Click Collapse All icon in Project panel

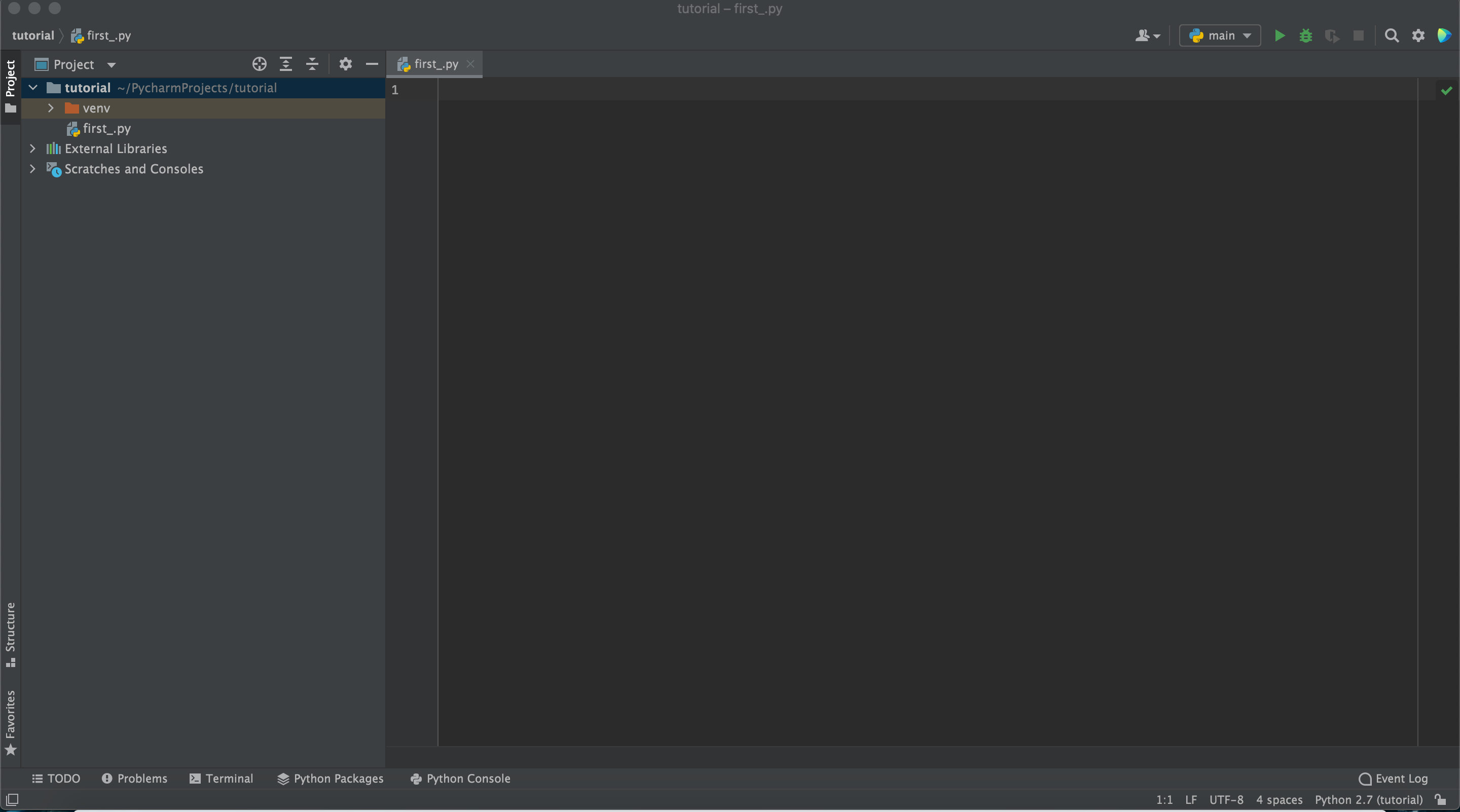tap(312, 64)
